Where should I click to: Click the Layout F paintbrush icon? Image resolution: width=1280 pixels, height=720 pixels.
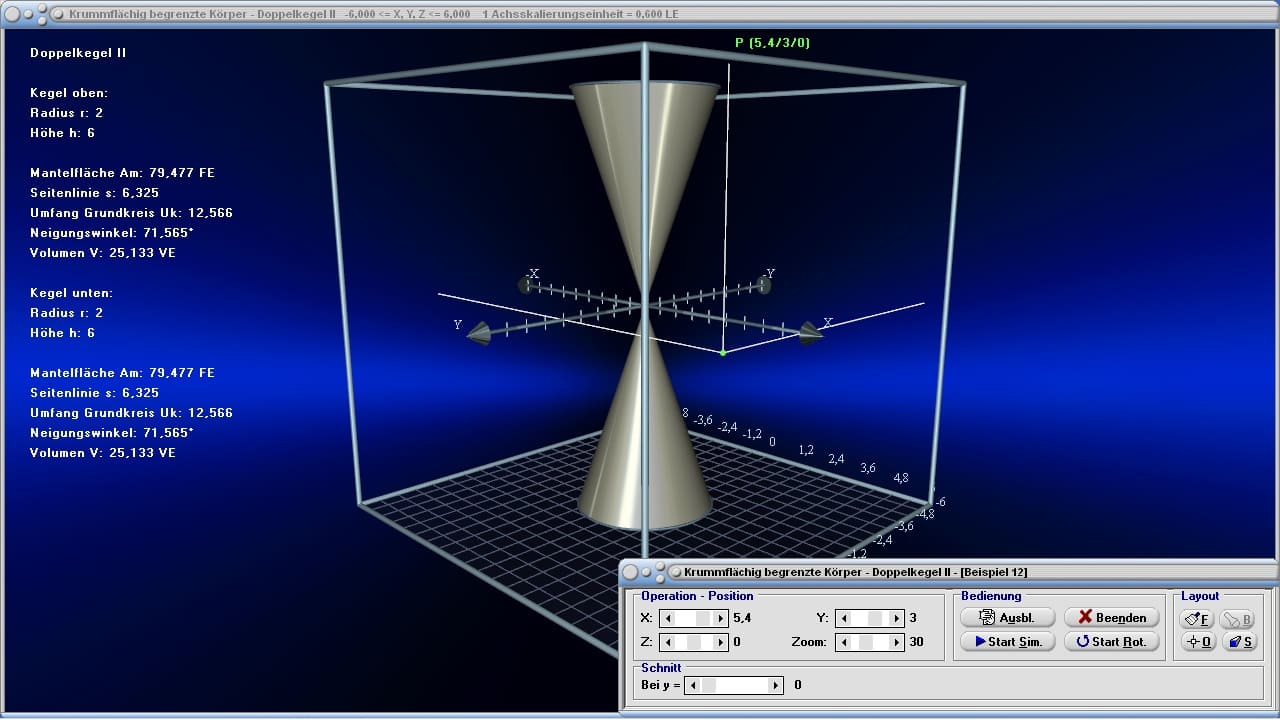[1197, 619]
